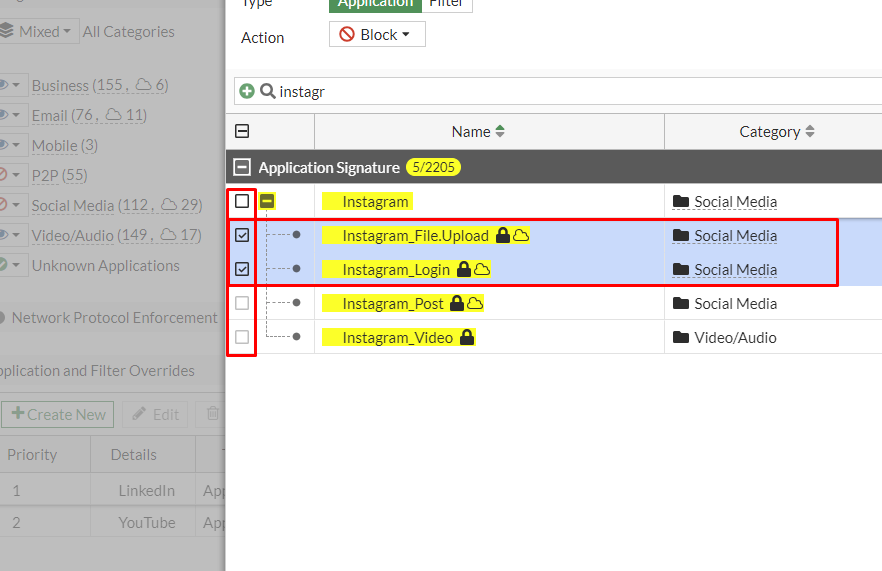
Task: Click Create New button
Action: pyautogui.click(x=58, y=414)
